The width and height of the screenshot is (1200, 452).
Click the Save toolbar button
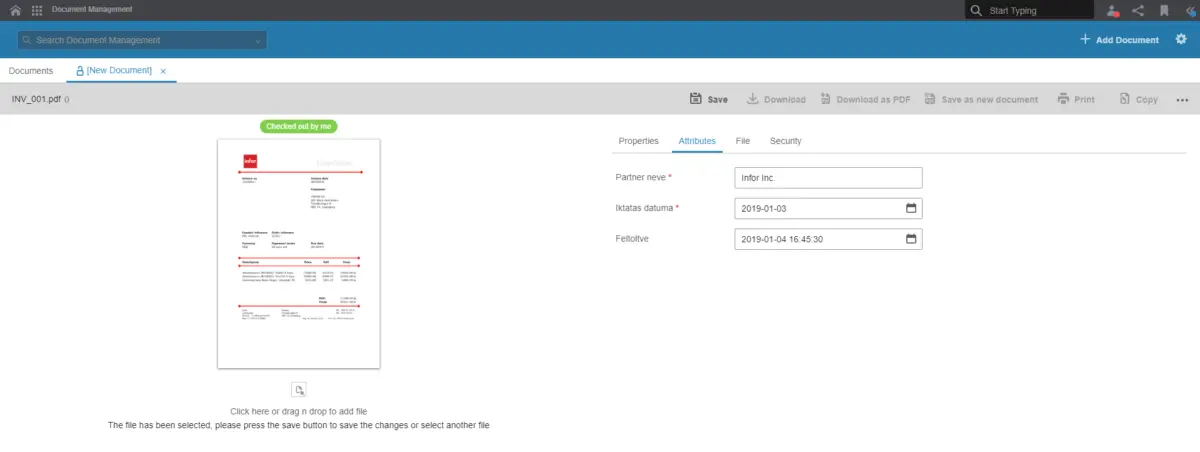709,99
